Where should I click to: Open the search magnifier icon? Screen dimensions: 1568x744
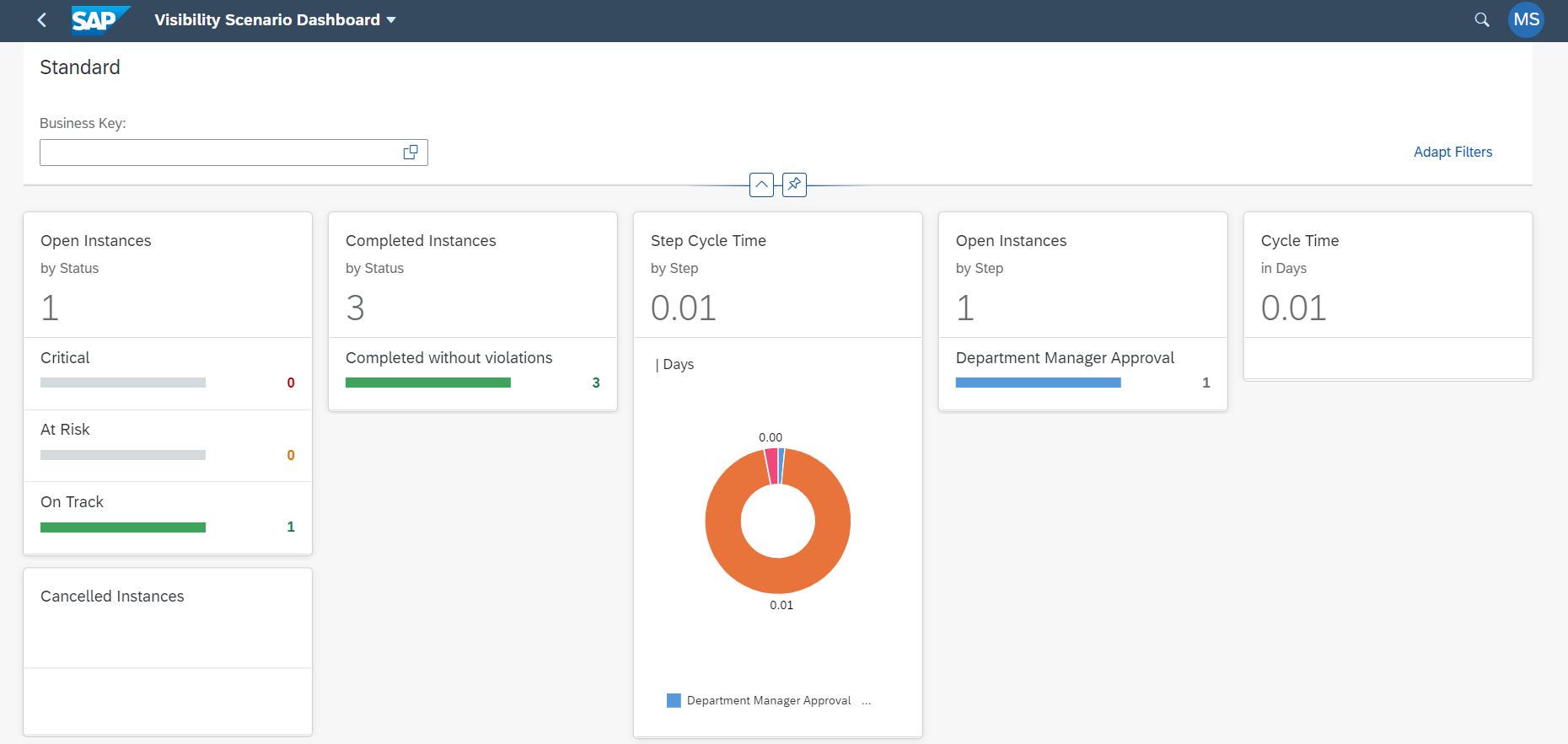click(x=1481, y=19)
